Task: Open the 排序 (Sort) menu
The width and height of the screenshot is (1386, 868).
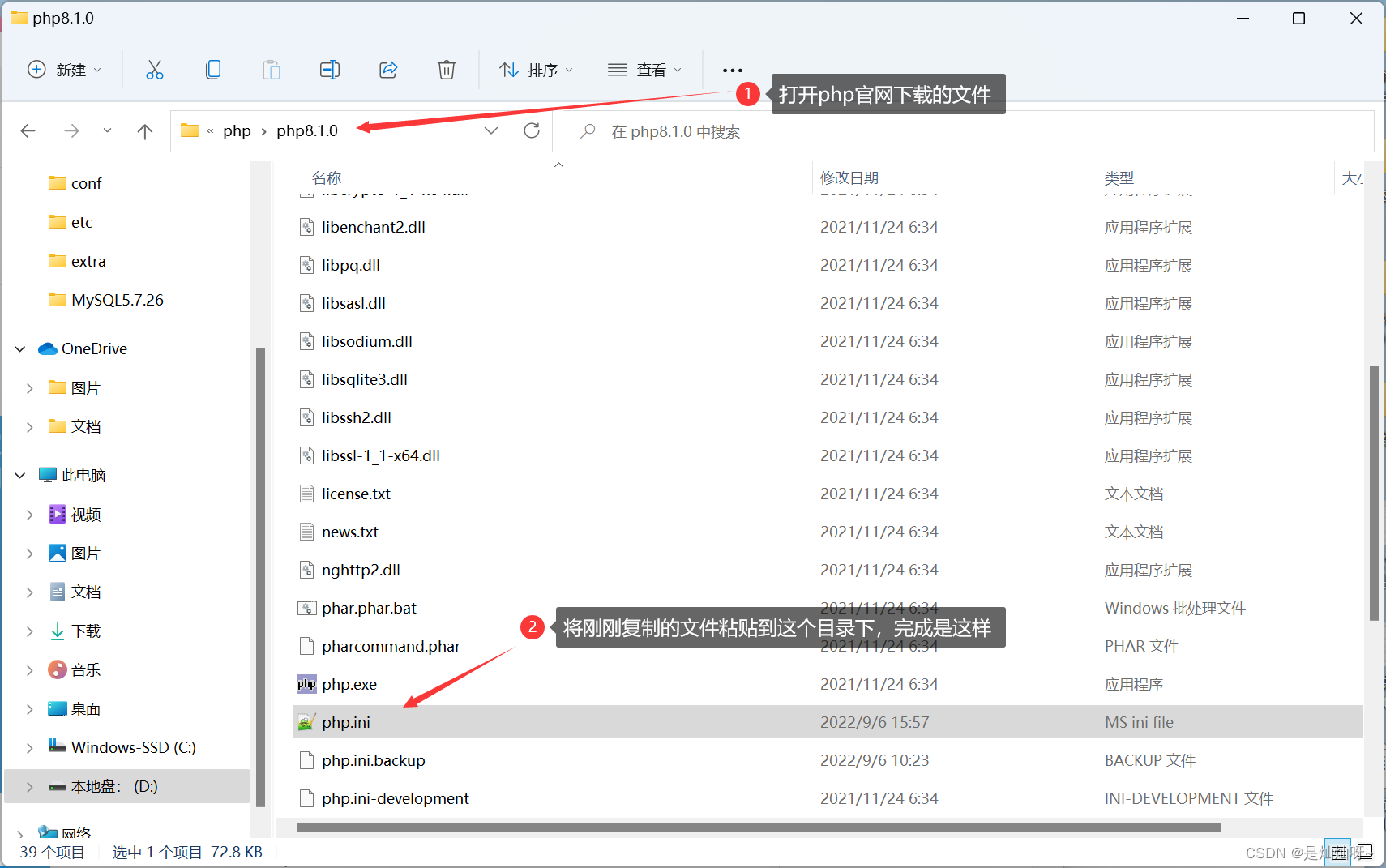Action: coord(537,70)
